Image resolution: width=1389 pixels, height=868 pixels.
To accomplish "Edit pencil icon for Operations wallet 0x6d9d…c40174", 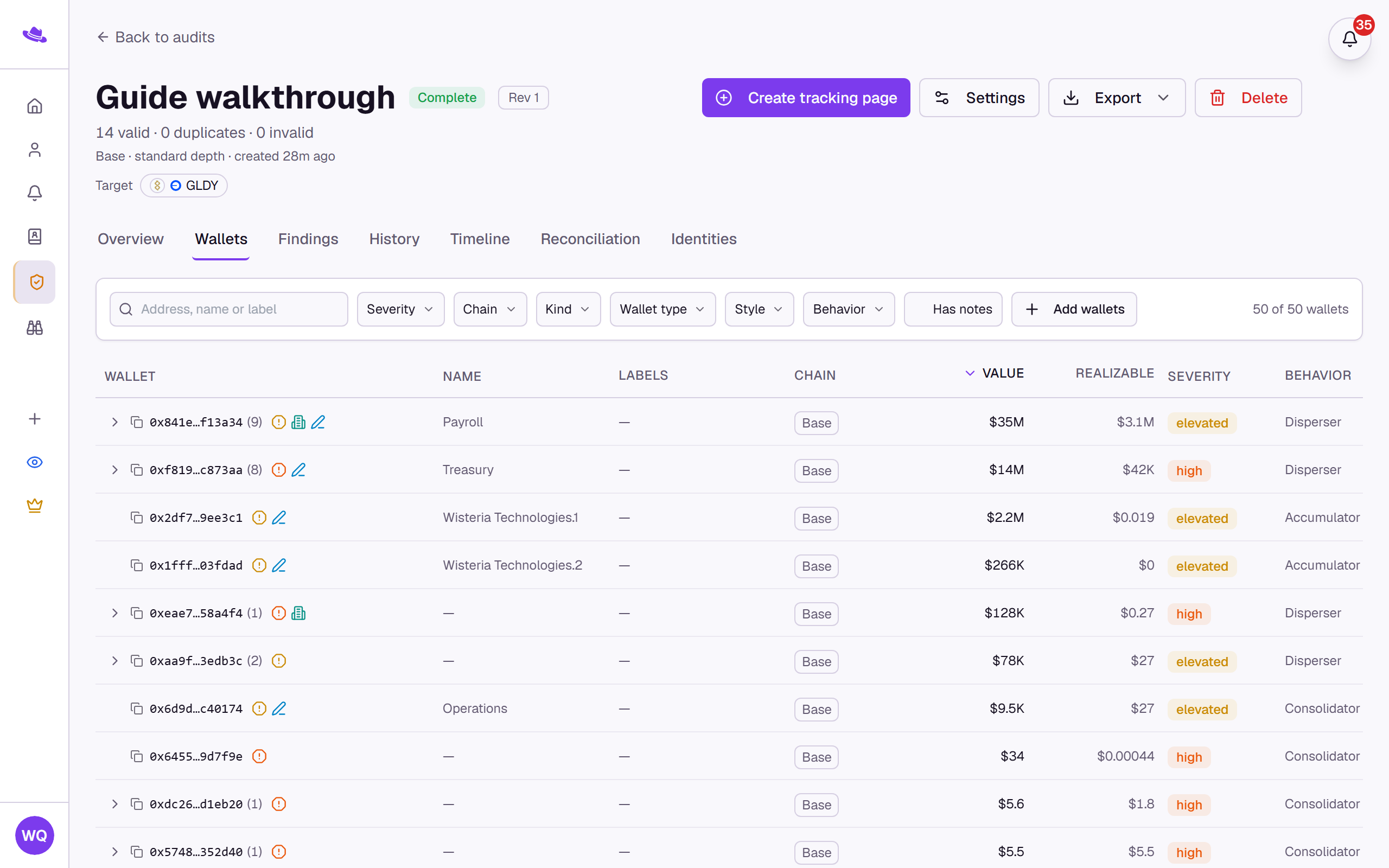I will 279,709.
